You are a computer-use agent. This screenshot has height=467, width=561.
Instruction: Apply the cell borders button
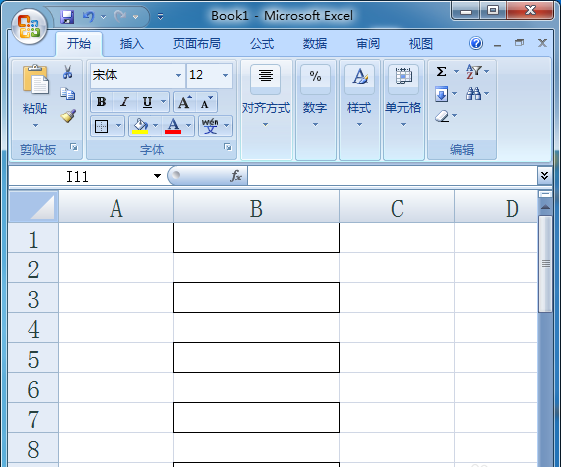(x=102, y=126)
